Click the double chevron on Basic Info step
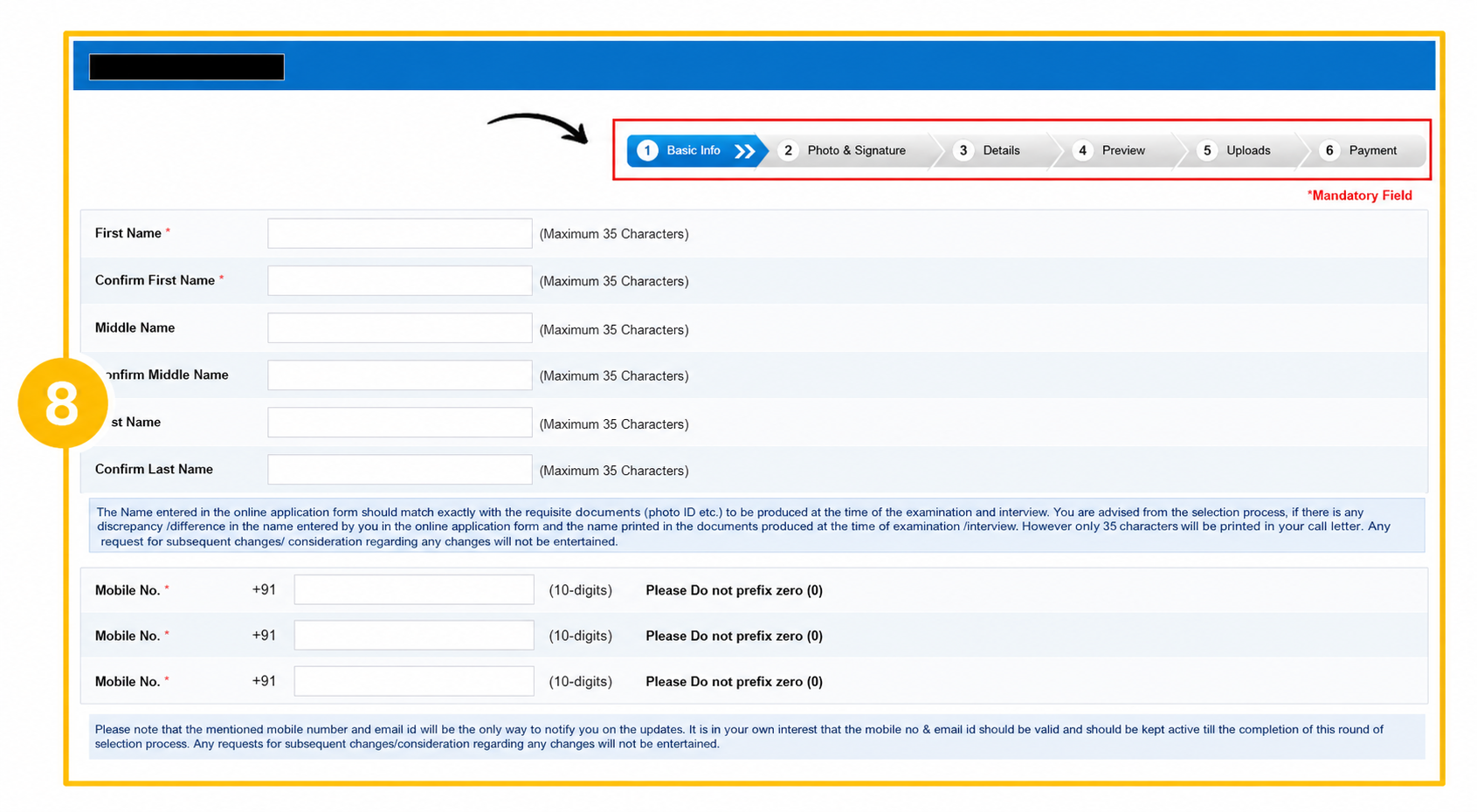This screenshot has width=1477, height=812. (744, 151)
